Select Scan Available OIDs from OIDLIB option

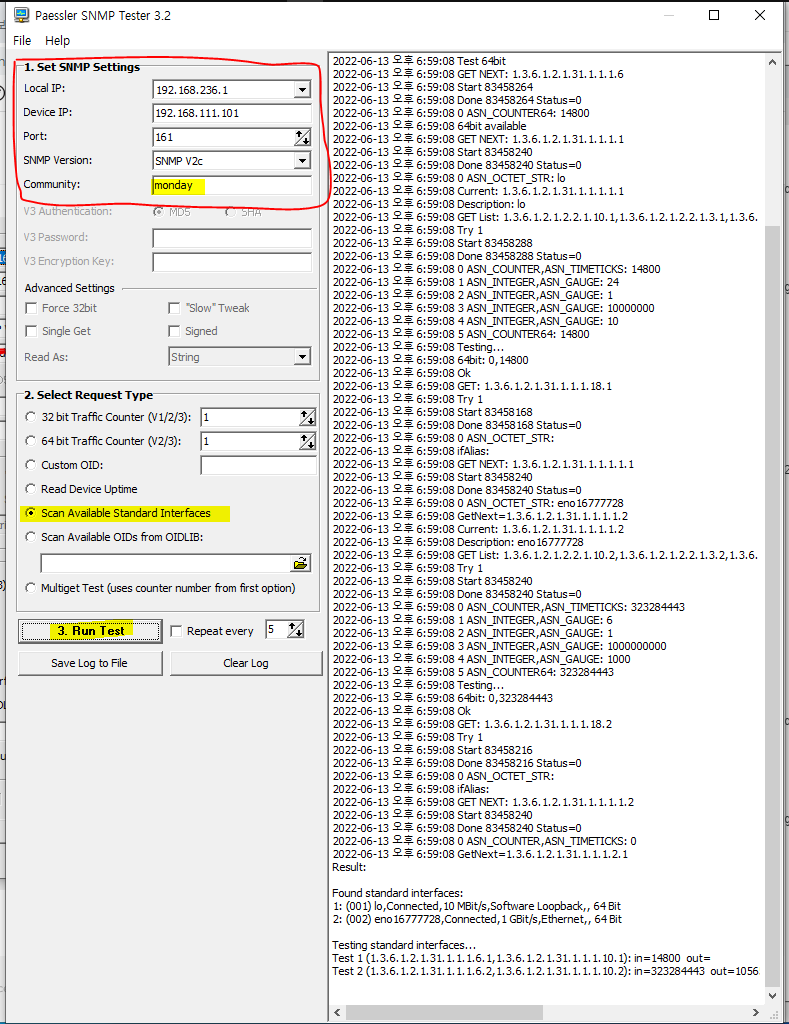pyautogui.click(x=30, y=537)
